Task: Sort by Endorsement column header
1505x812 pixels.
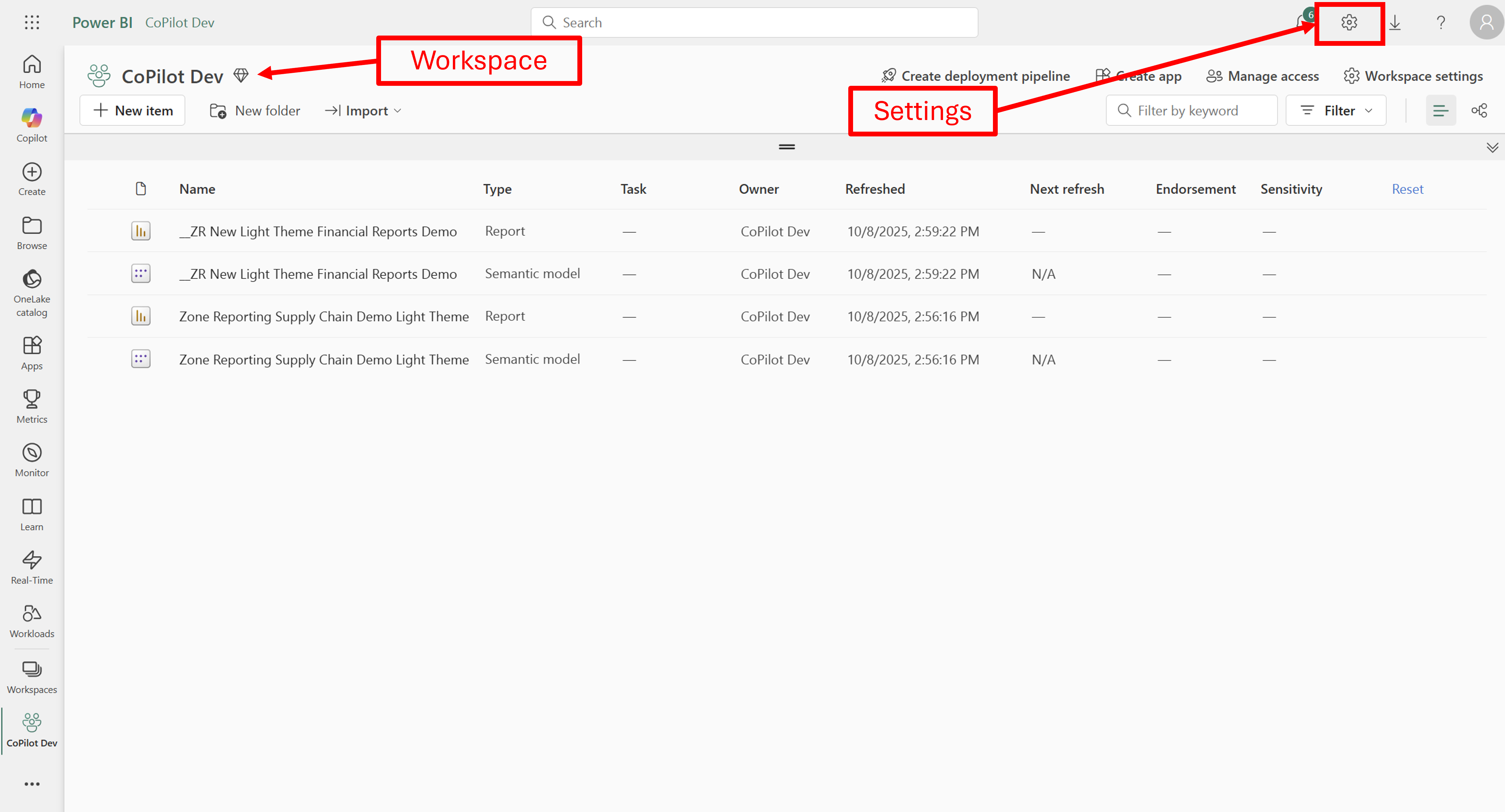Action: pyautogui.click(x=1195, y=189)
